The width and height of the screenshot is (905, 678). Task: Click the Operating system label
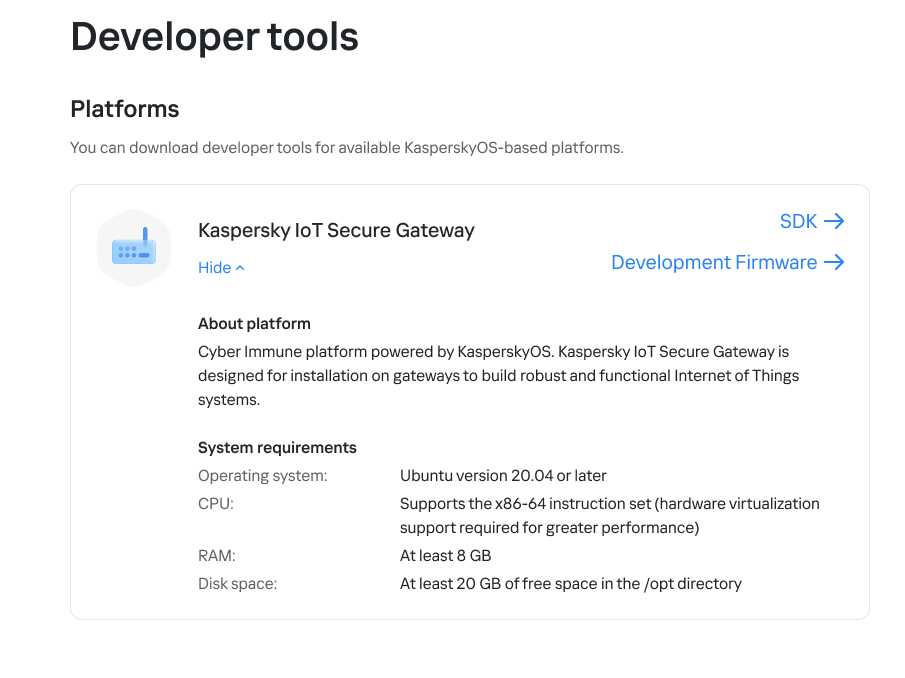[x=262, y=475]
